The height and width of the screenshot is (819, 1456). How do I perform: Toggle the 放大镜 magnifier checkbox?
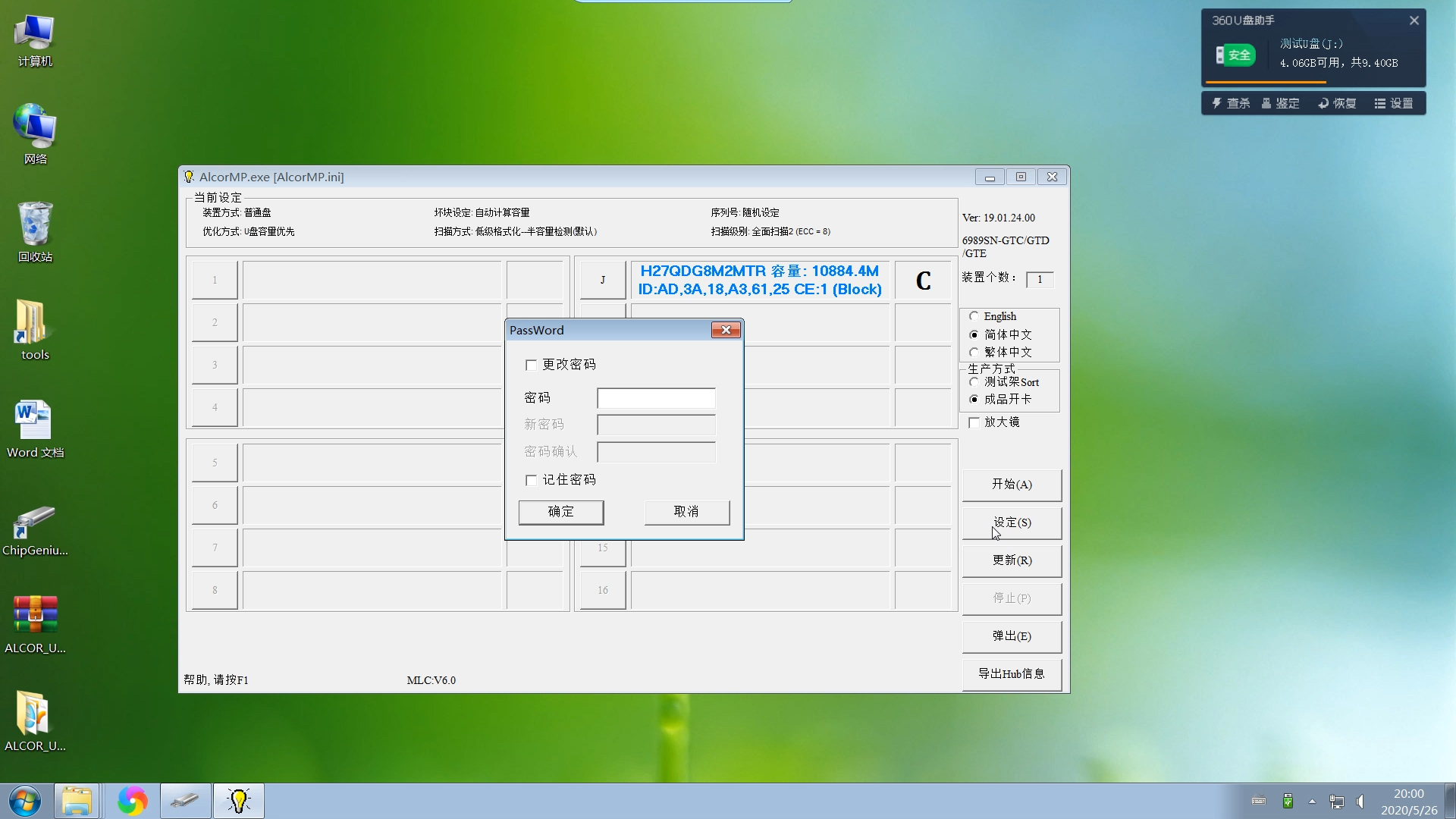click(x=974, y=422)
